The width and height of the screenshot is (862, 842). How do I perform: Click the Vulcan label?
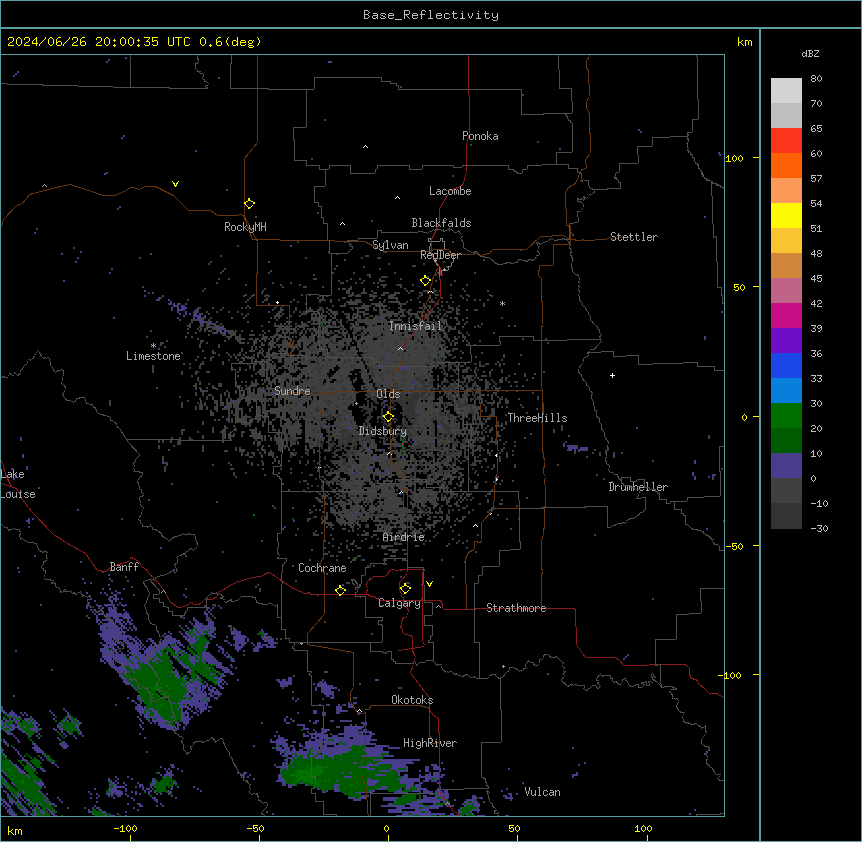click(x=543, y=792)
